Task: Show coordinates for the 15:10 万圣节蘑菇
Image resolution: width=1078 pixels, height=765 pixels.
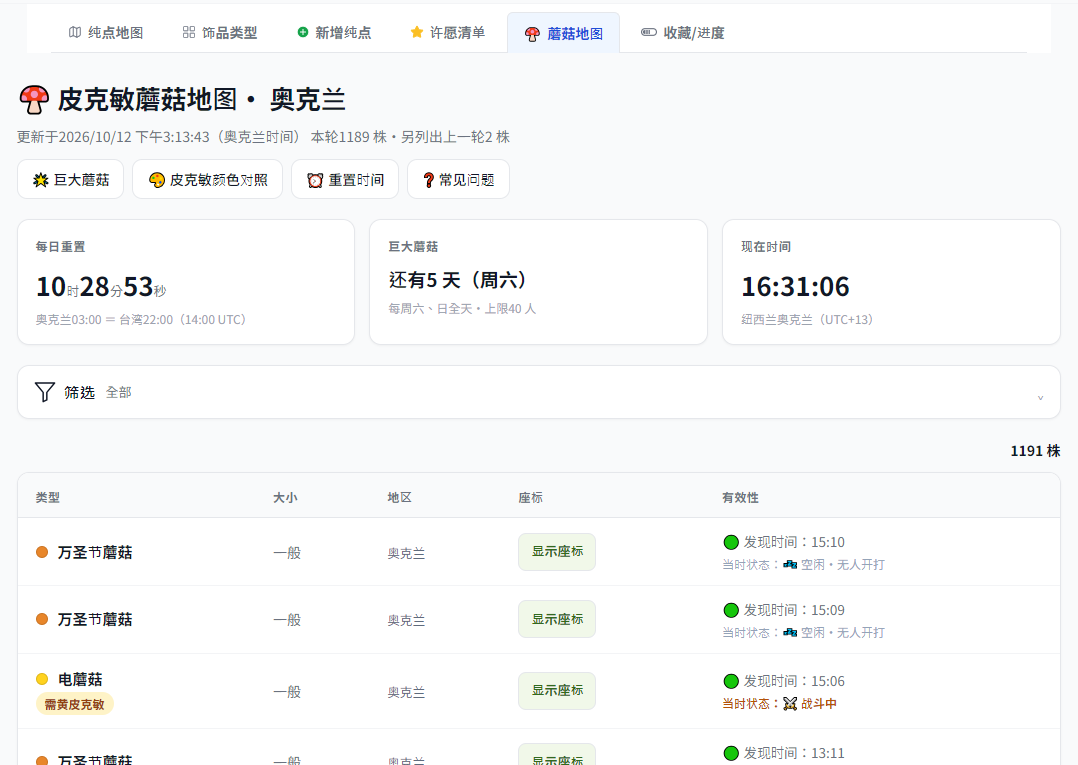Action: point(557,552)
